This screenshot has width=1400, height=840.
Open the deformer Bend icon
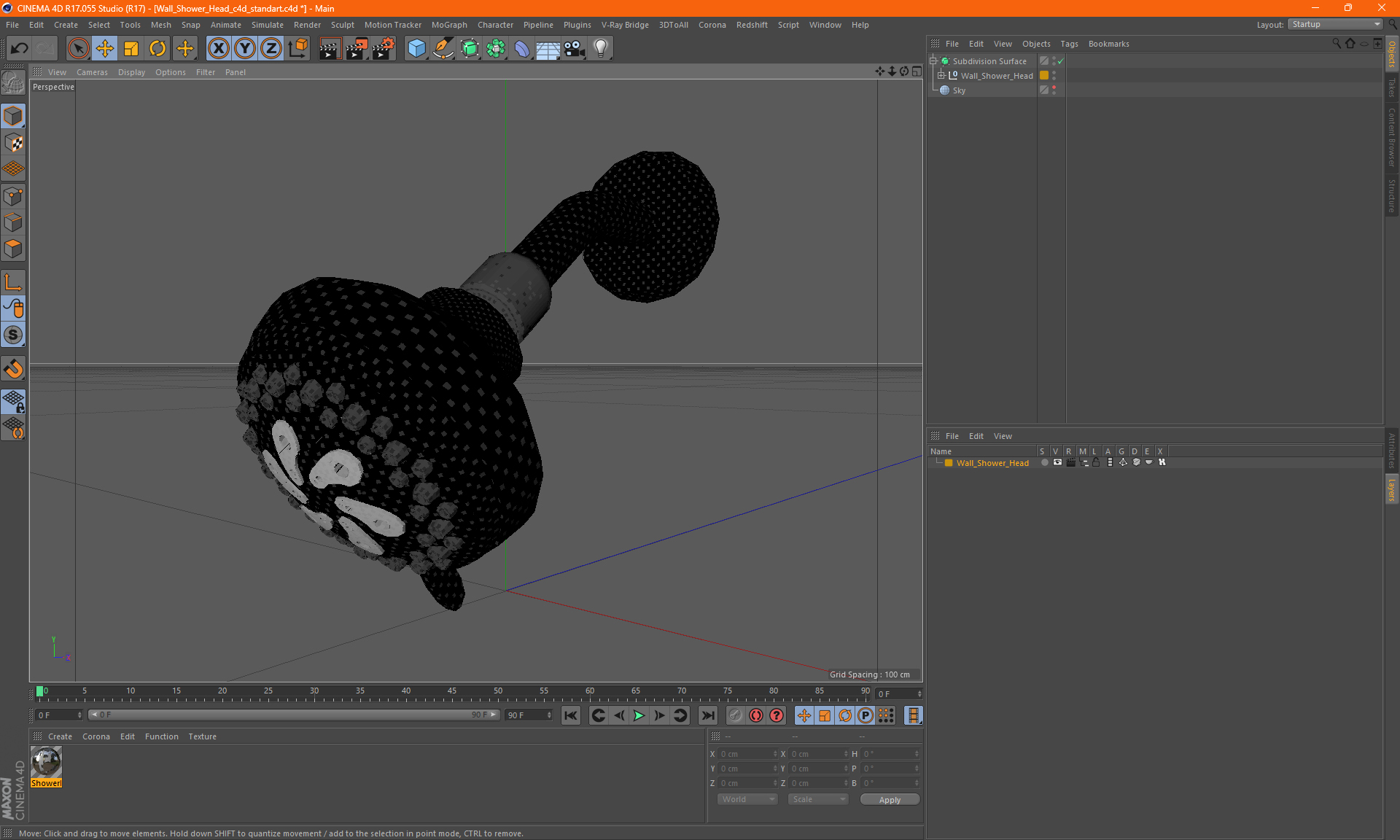click(522, 48)
